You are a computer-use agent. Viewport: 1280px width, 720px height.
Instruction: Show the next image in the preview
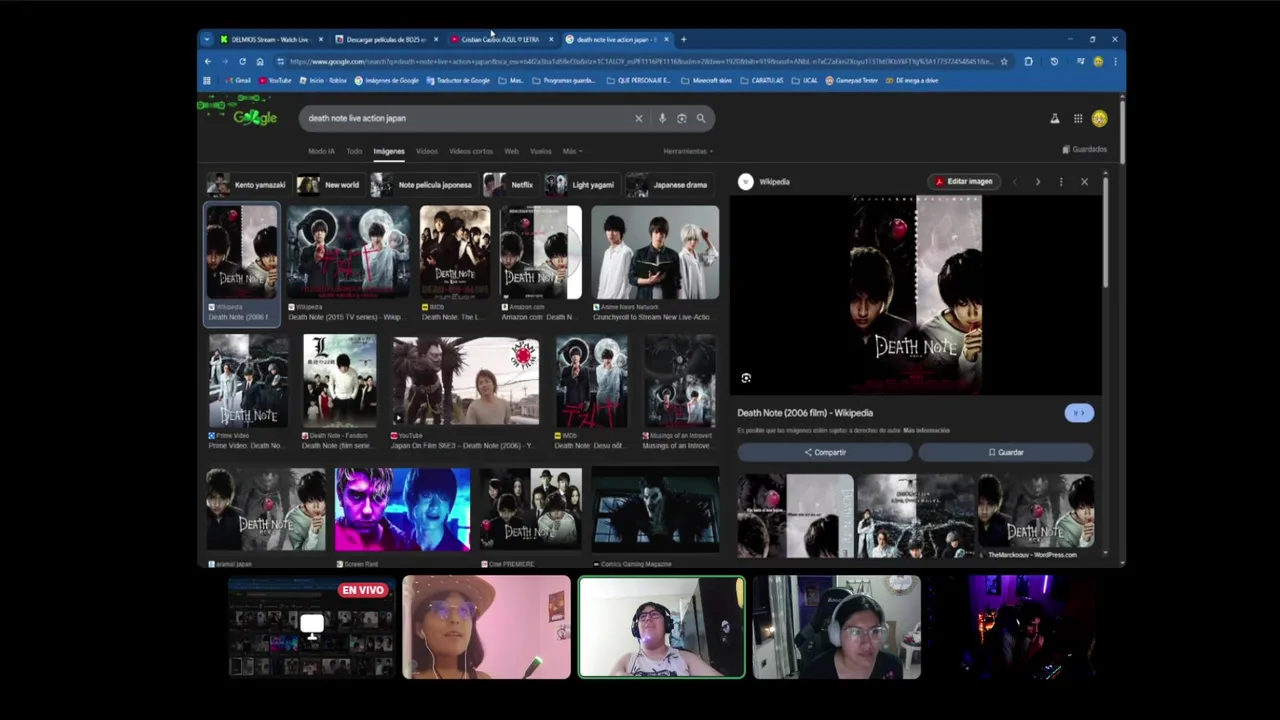(x=1037, y=181)
